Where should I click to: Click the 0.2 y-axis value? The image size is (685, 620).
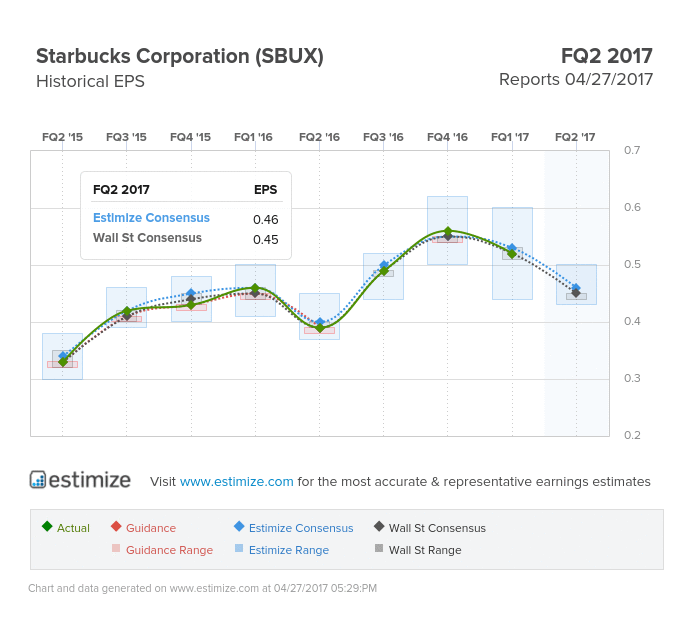click(632, 435)
